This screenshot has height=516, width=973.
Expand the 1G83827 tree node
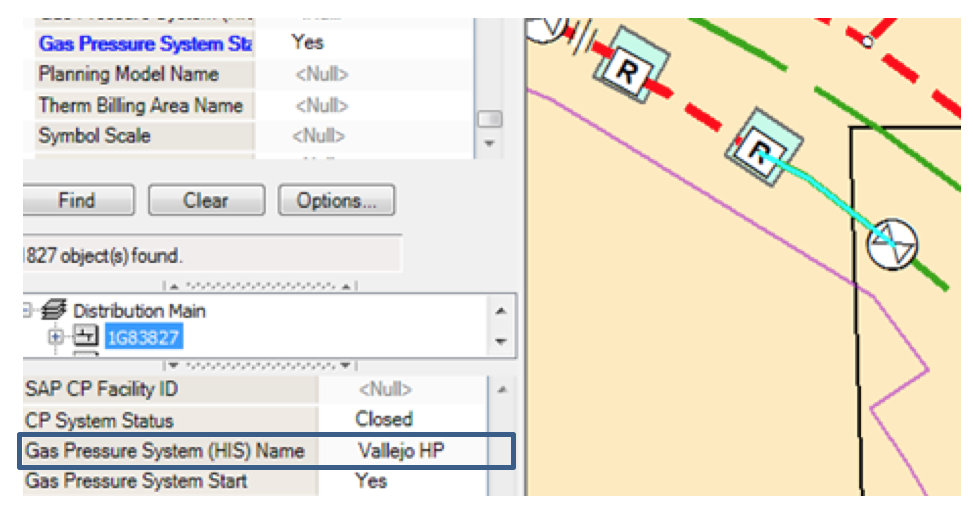pyautogui.click(x=56, y=338)
